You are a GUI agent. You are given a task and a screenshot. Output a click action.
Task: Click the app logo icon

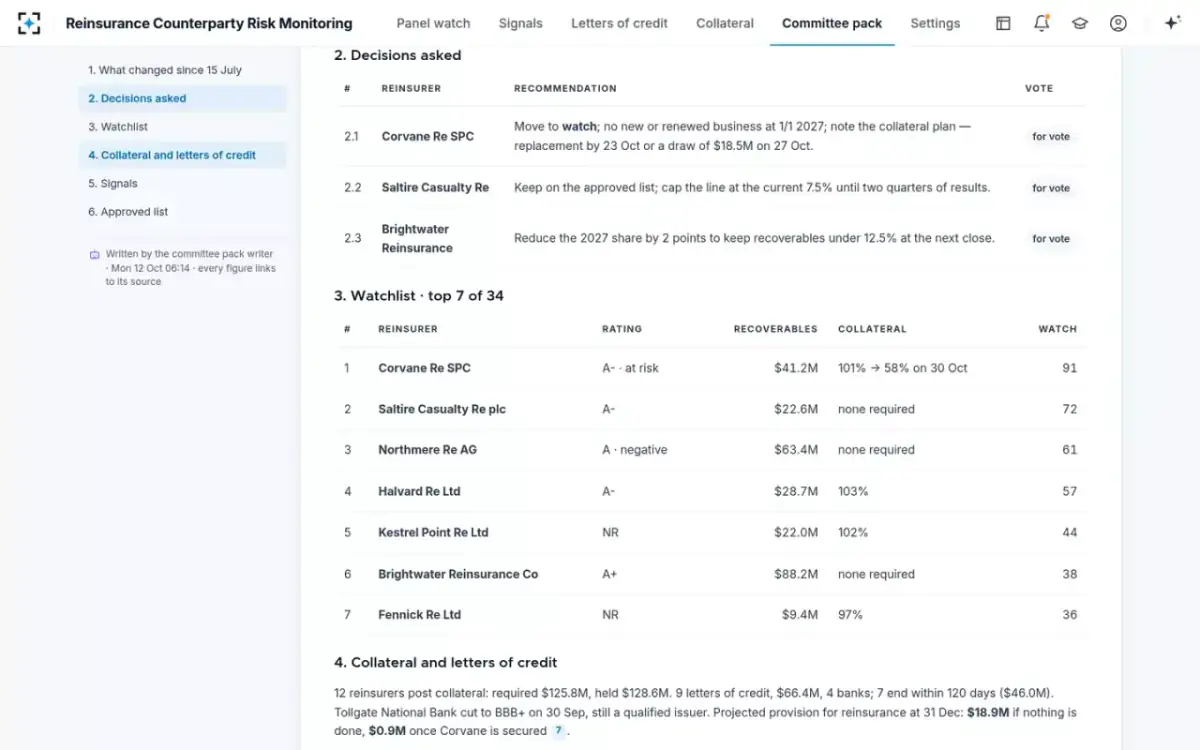30,23
